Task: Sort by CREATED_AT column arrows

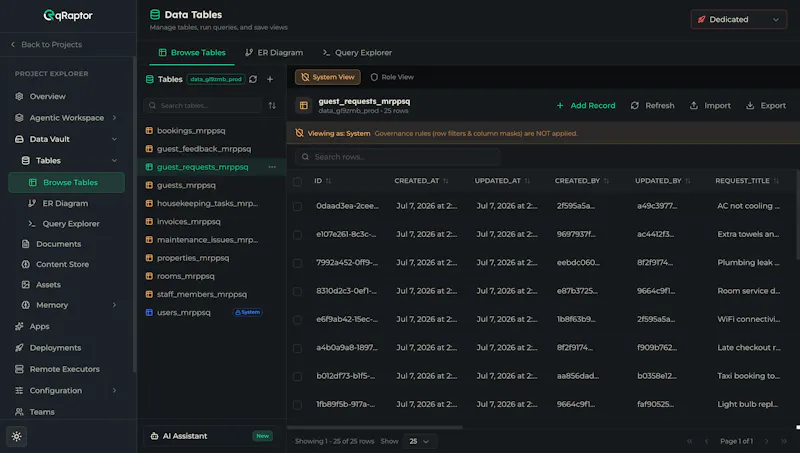Action: pos(445,181)
